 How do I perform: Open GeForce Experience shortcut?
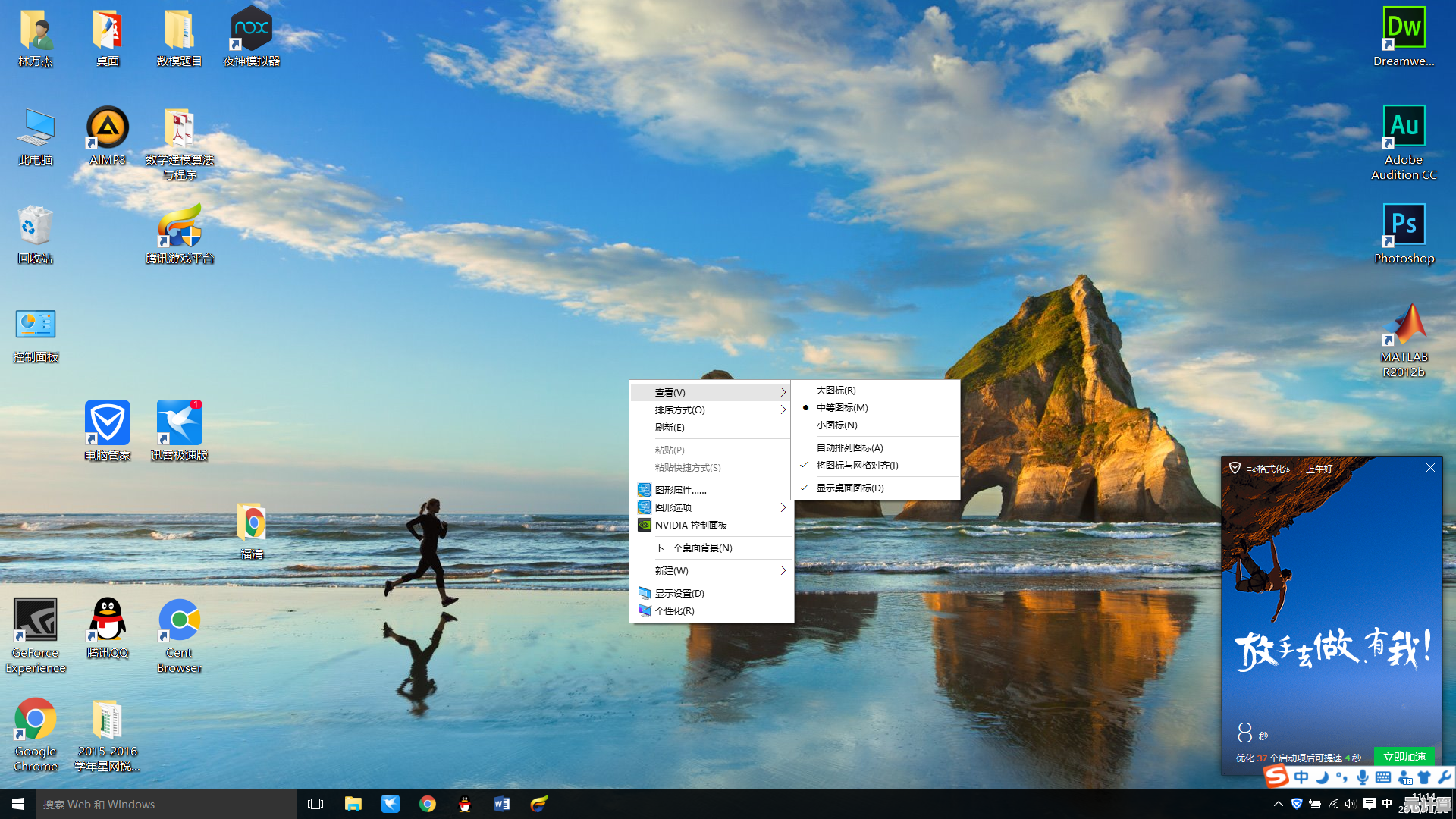click(36, 620)
